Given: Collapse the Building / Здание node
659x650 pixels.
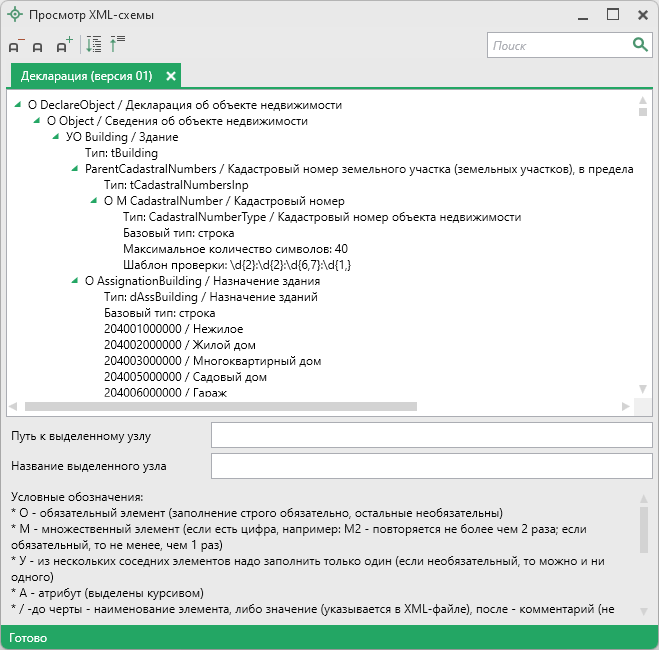Looking at the screenshot, I should tap(57, 137).
